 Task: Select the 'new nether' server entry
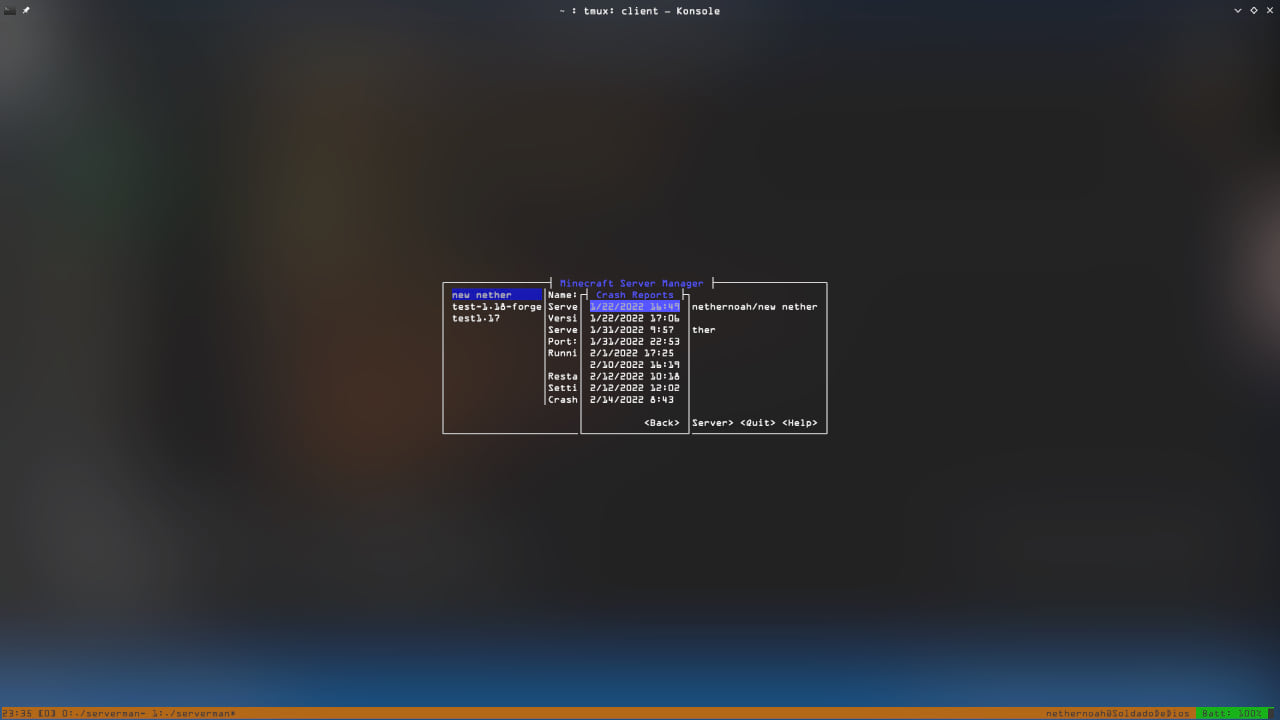pos(496,295)
